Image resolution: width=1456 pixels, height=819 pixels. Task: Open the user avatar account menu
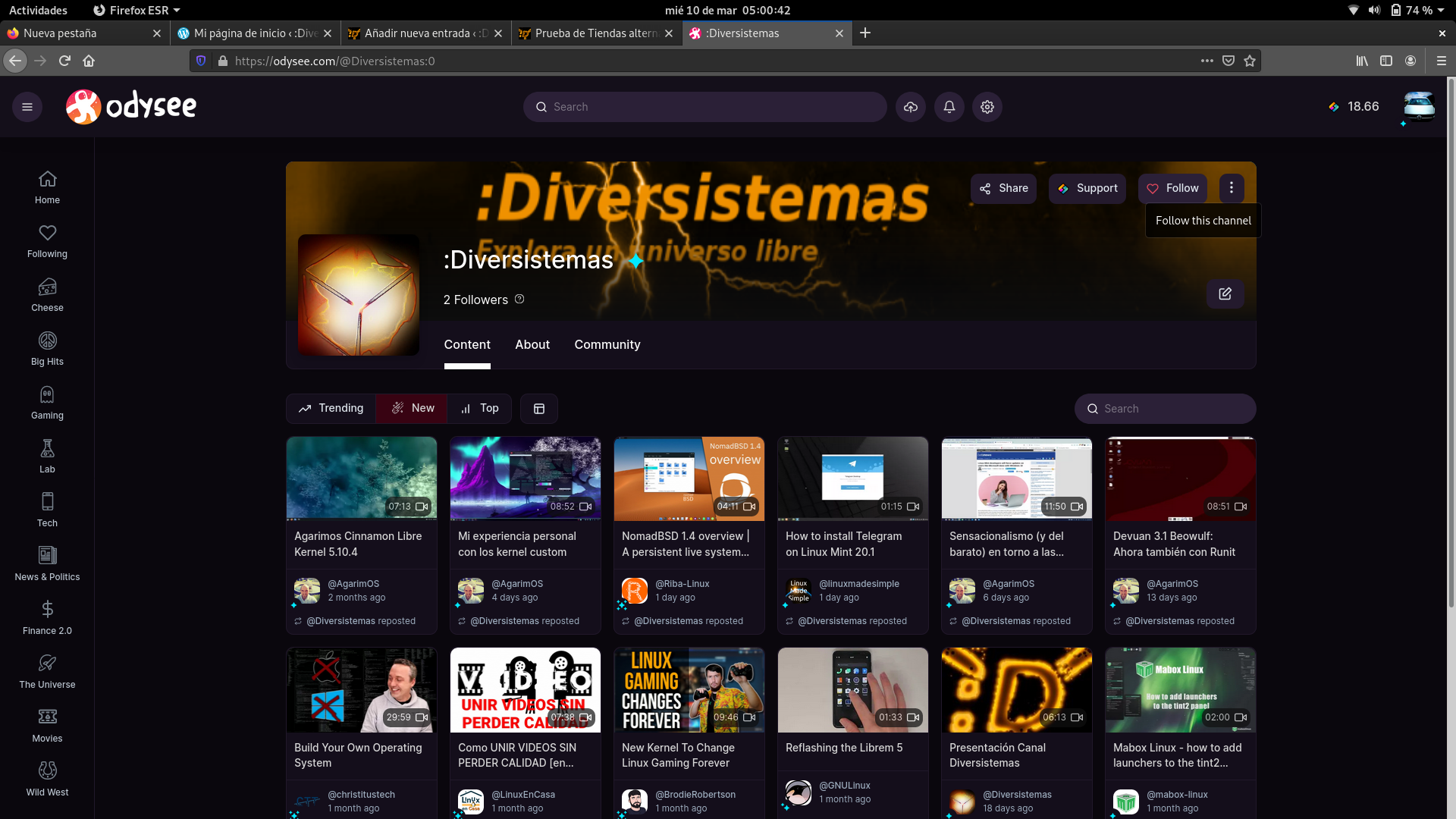point(1418,107)
